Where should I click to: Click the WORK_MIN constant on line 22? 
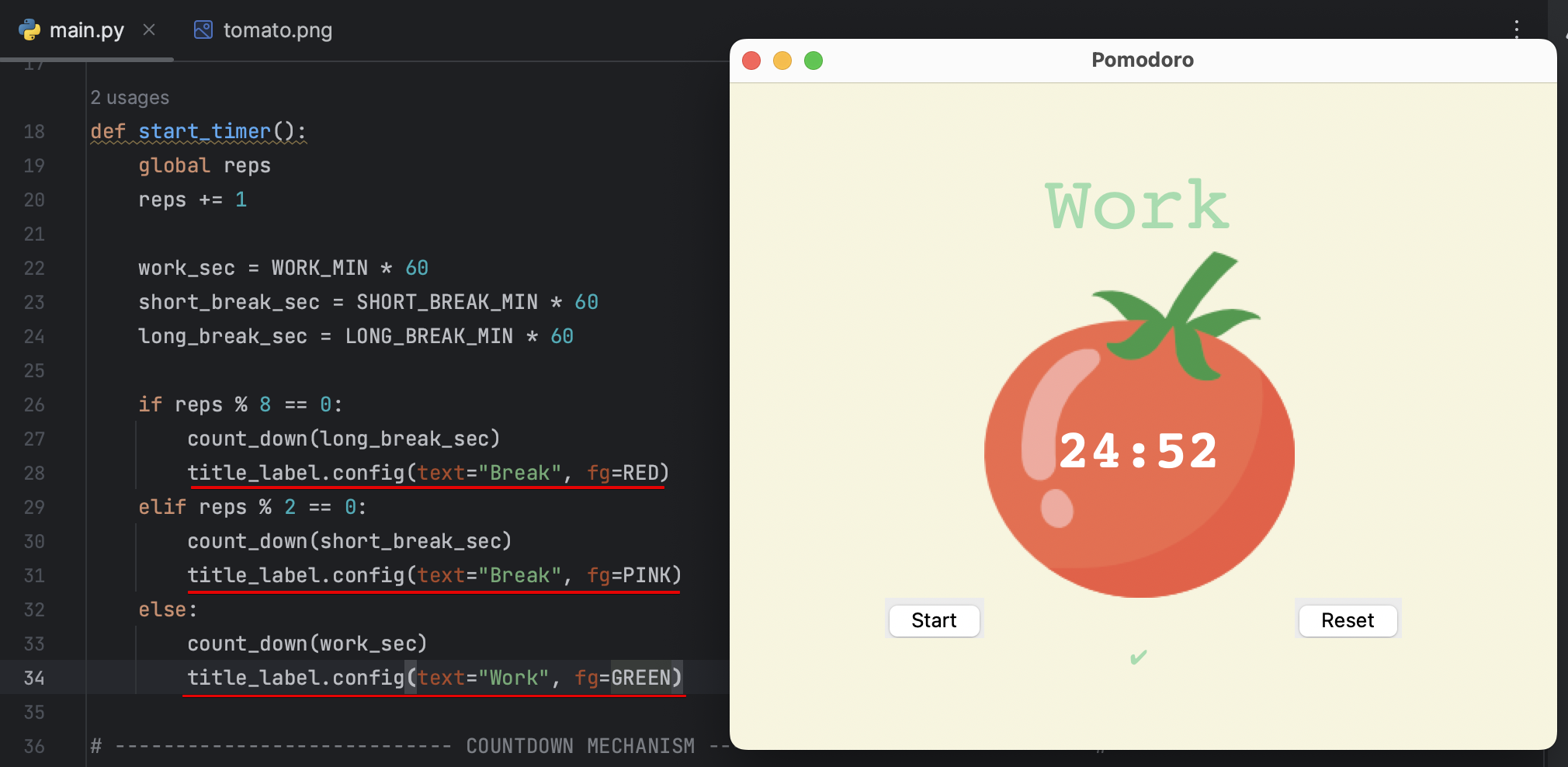tap(319, 269)
